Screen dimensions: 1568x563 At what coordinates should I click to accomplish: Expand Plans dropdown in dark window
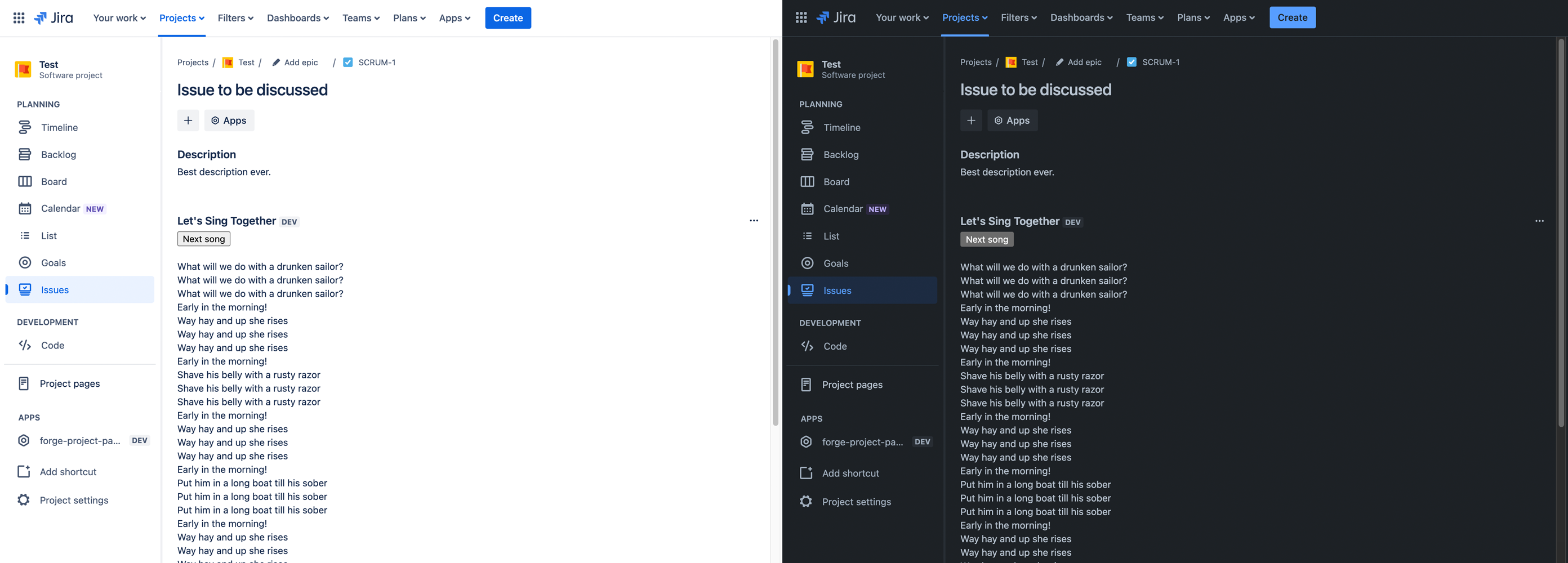click(x=1193, y=17)
